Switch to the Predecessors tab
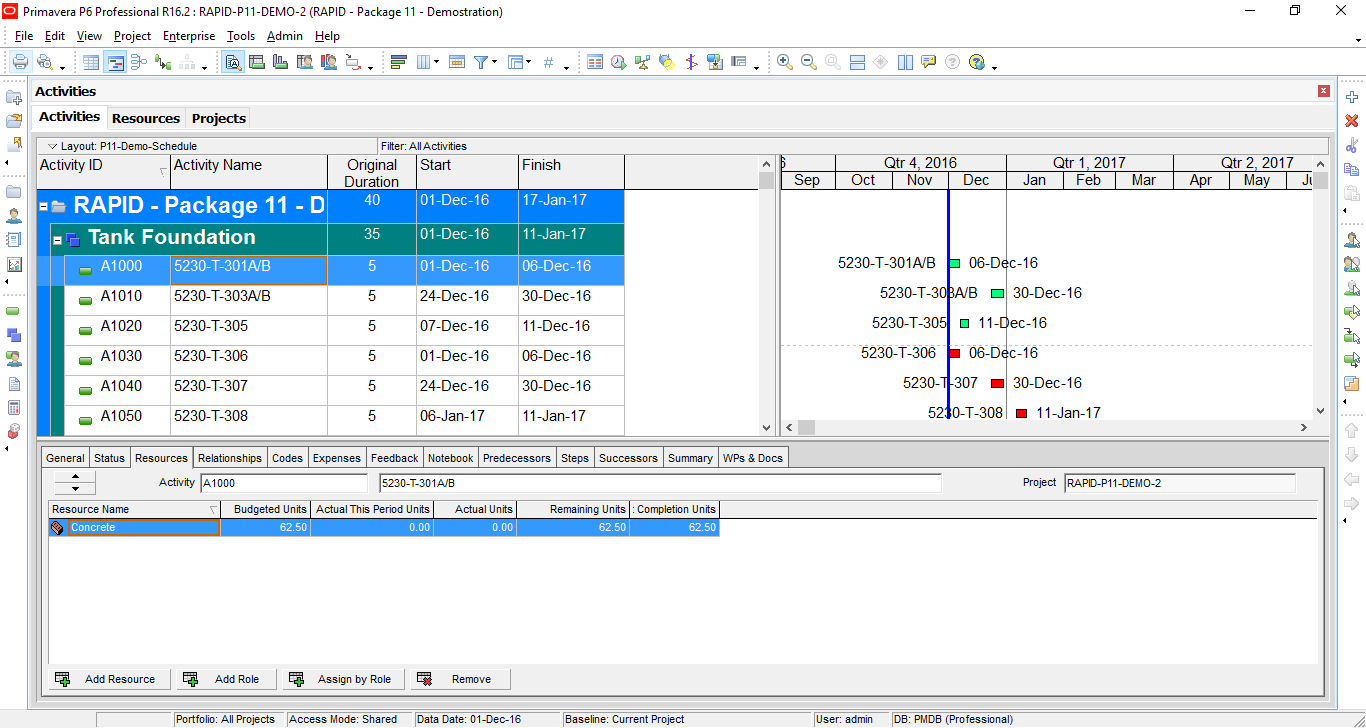Viewport: 1366px width, 728px height. point(517,457)
